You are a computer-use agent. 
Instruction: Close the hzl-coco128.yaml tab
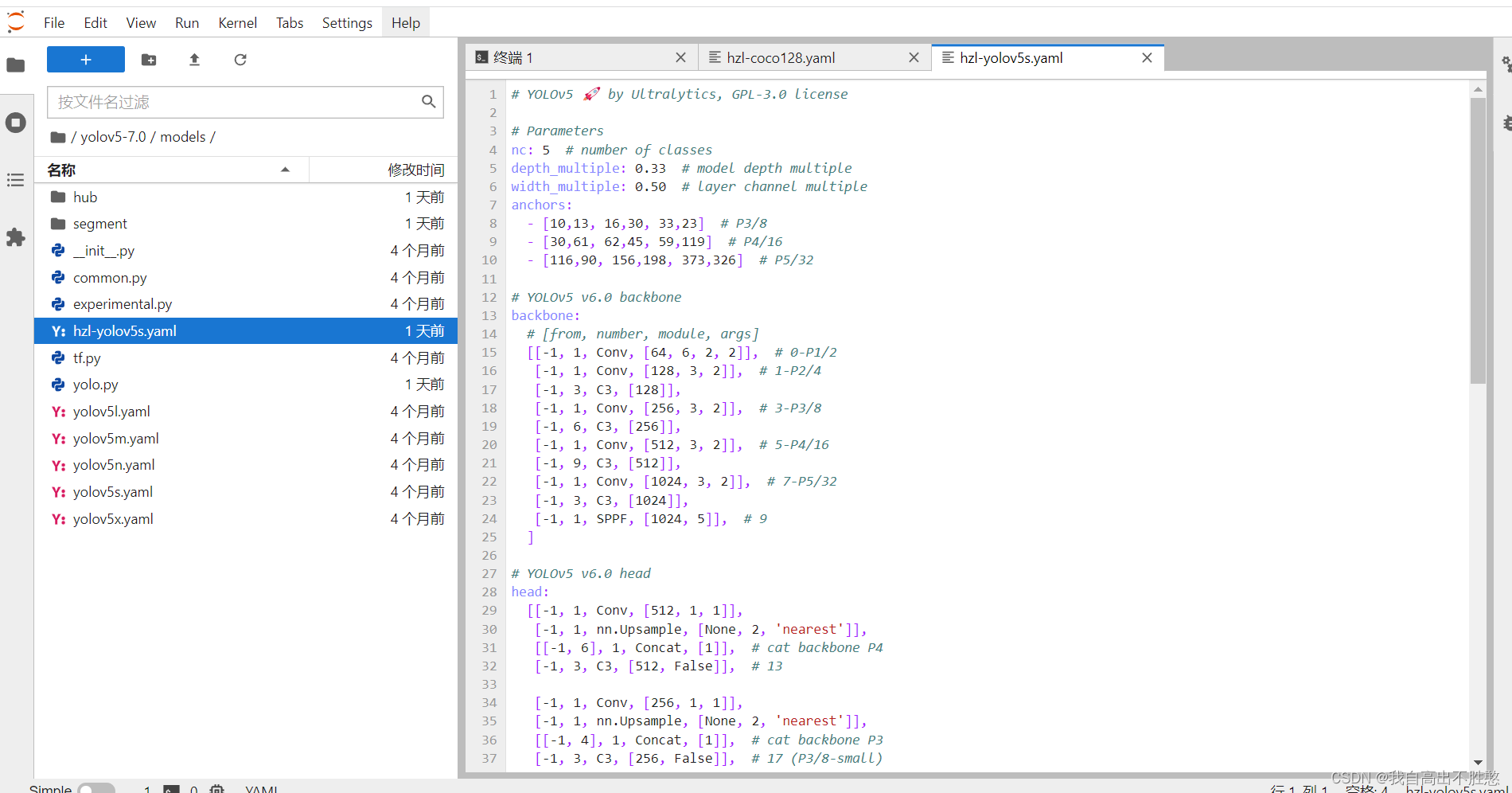coord(914,57)
